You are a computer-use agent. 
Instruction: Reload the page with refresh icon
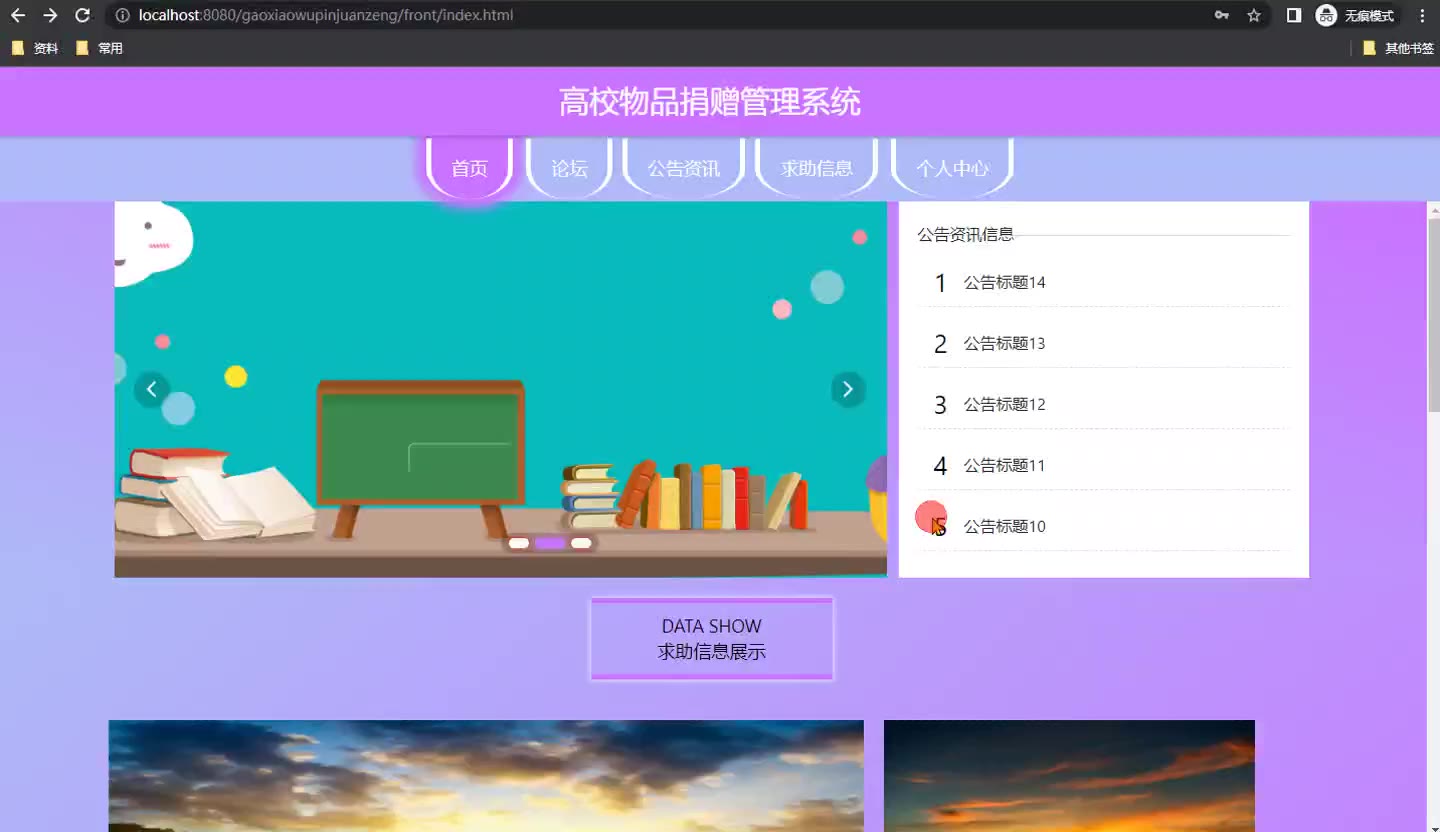83,15
